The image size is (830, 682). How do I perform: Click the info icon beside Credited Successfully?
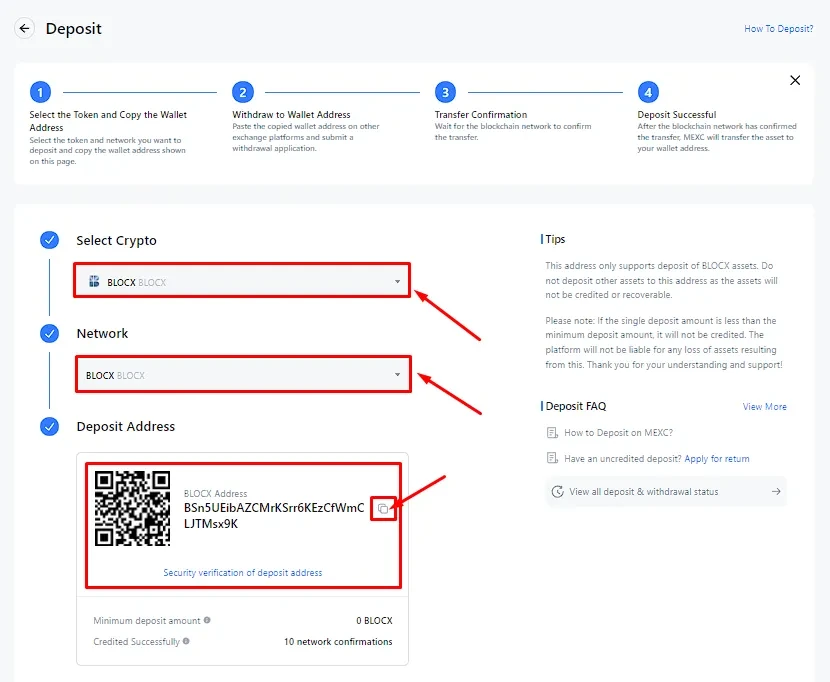pos(186,641)
